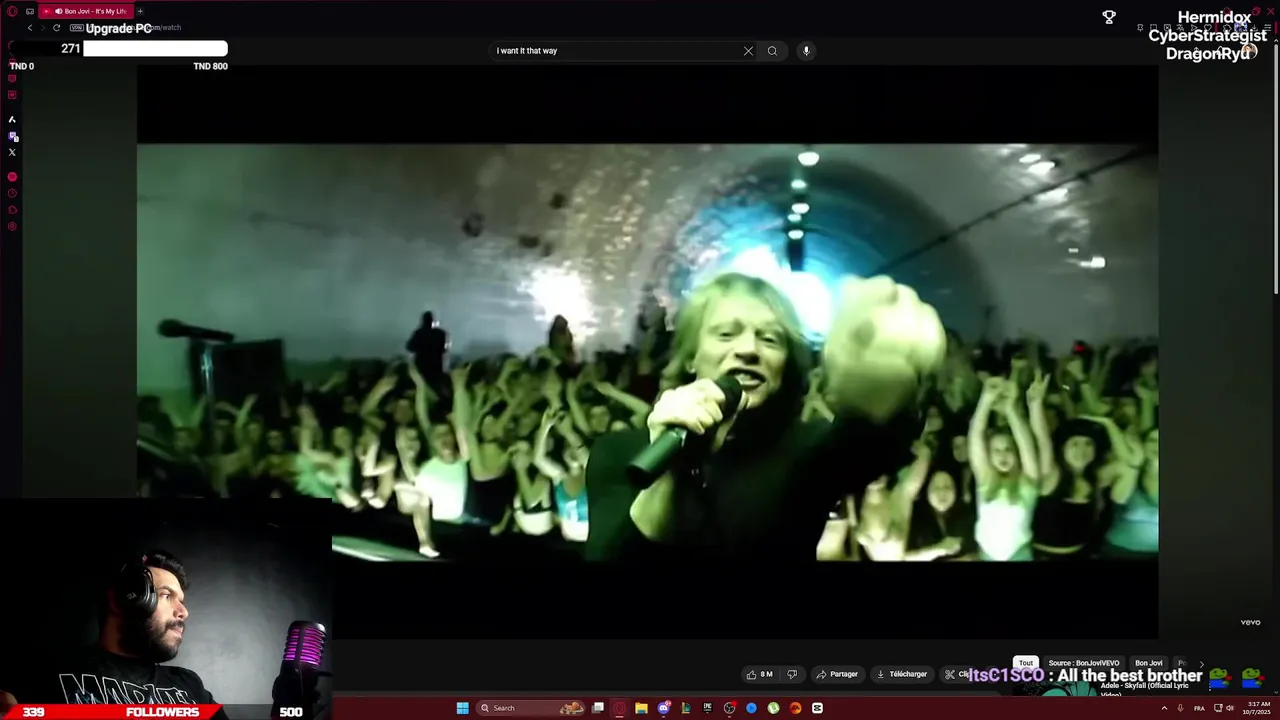Open the EA app from taskbar

point(795,708)
